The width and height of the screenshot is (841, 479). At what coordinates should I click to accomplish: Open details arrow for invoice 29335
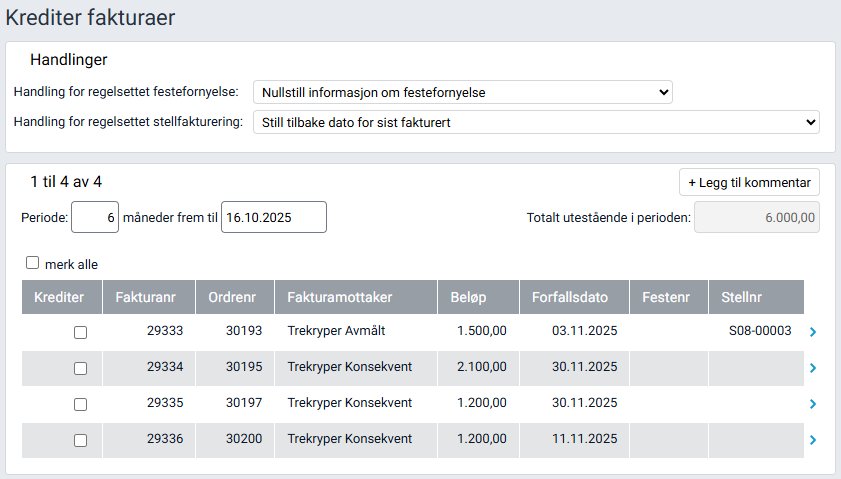(x=813, y=404)
